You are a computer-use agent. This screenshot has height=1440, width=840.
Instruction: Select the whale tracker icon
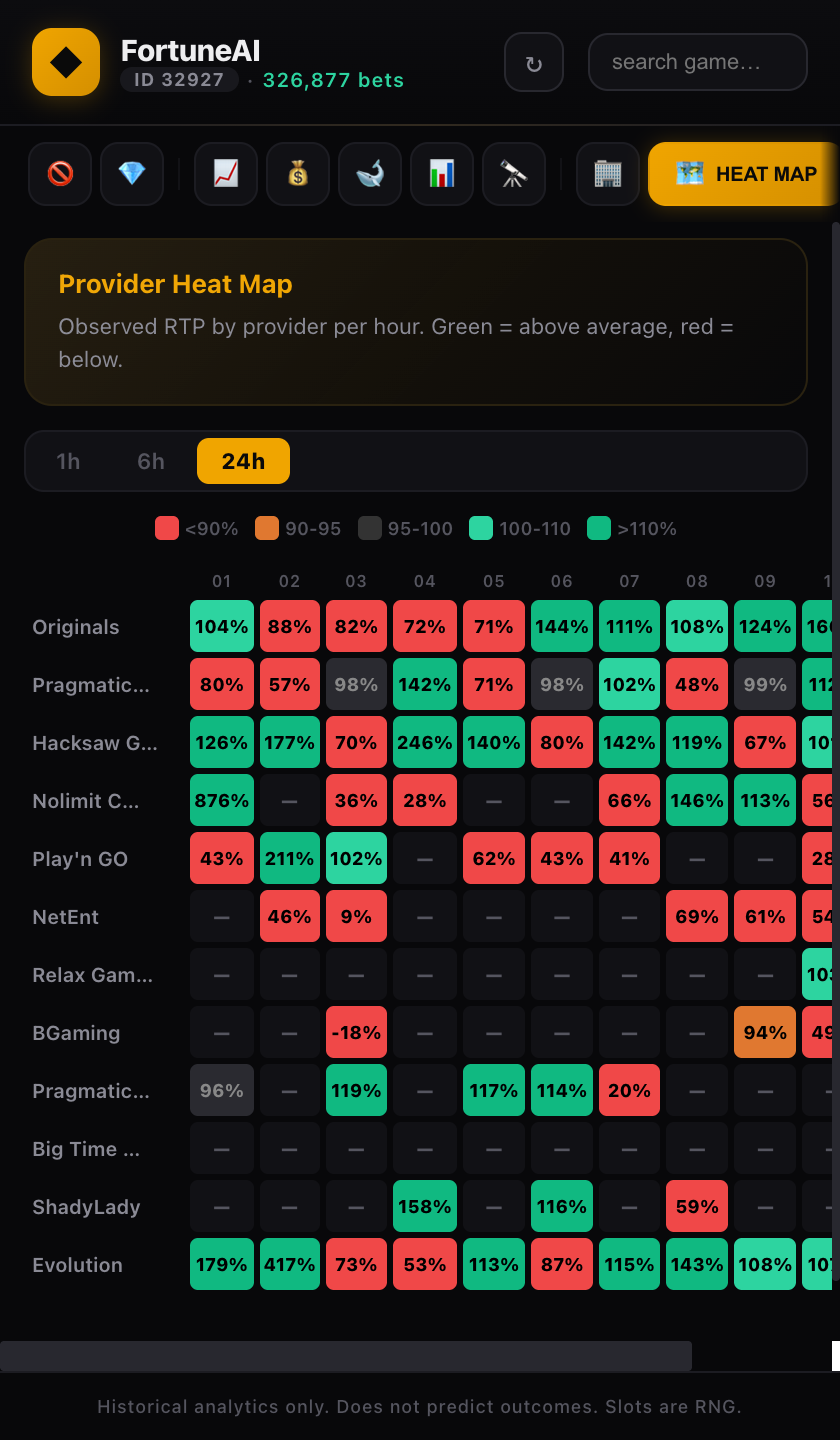tap(369, 173)
